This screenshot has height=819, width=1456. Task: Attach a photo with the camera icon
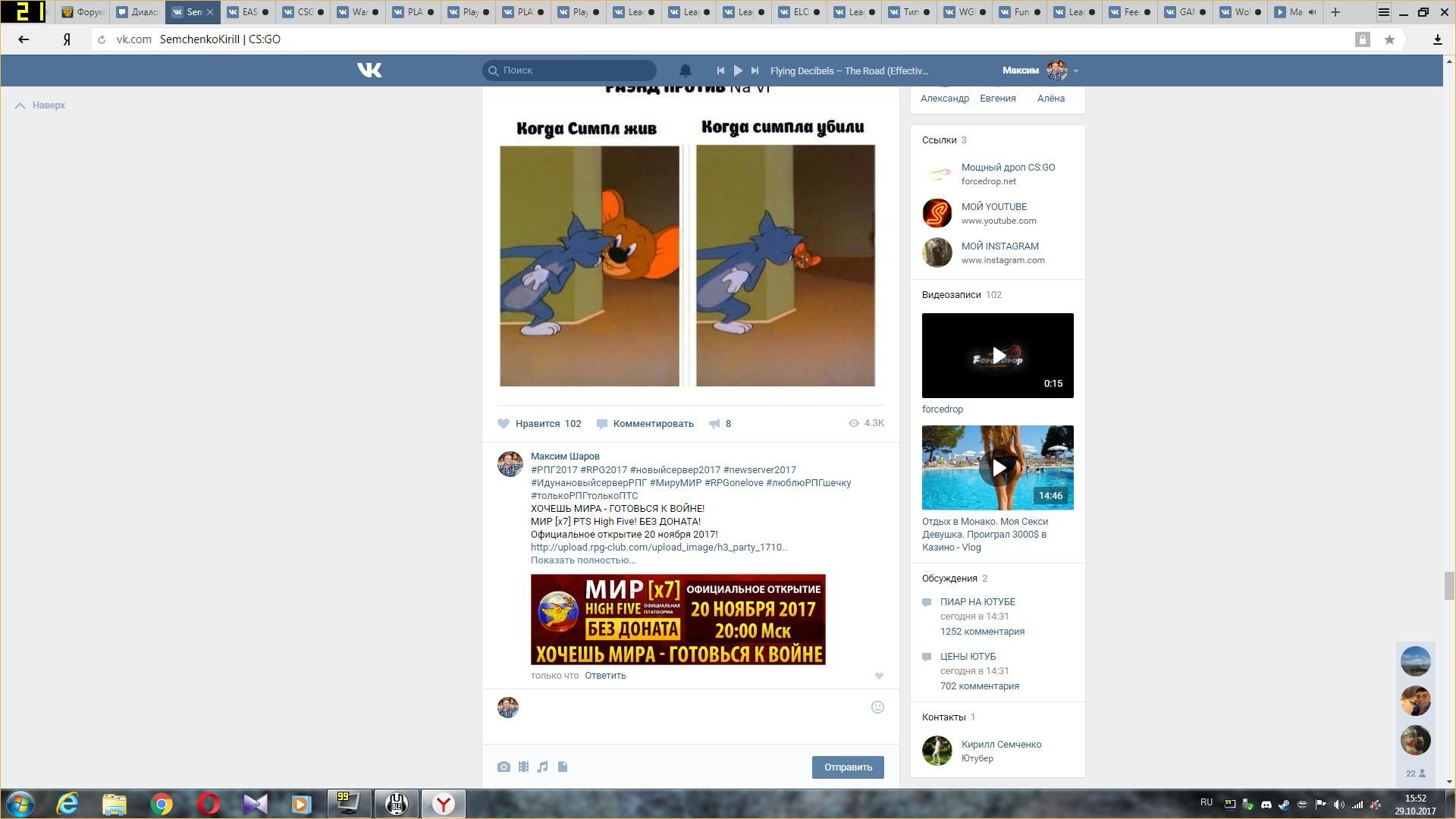pyautogui.click(x=504, y=767)
